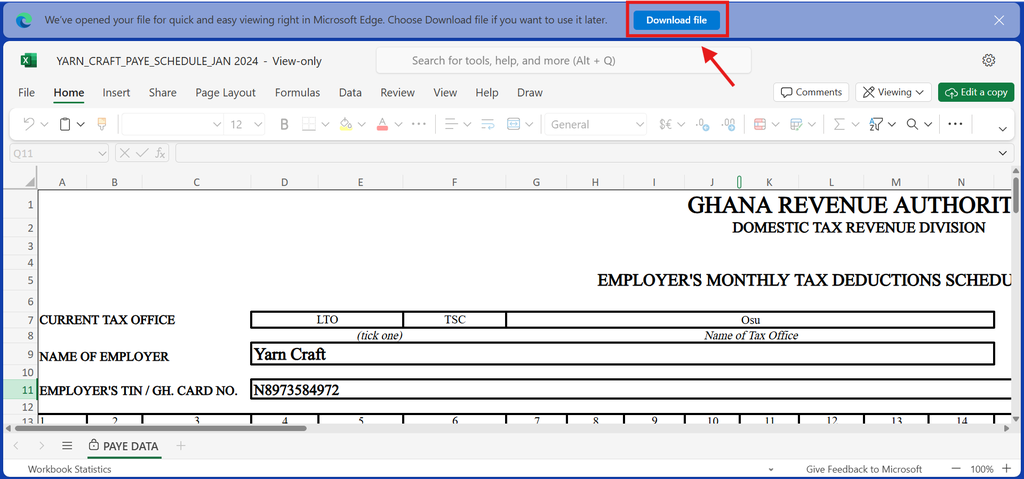
Task: Click the Find and Select magnifier icon
Action: pyautogui.click(x=912, y=124)
